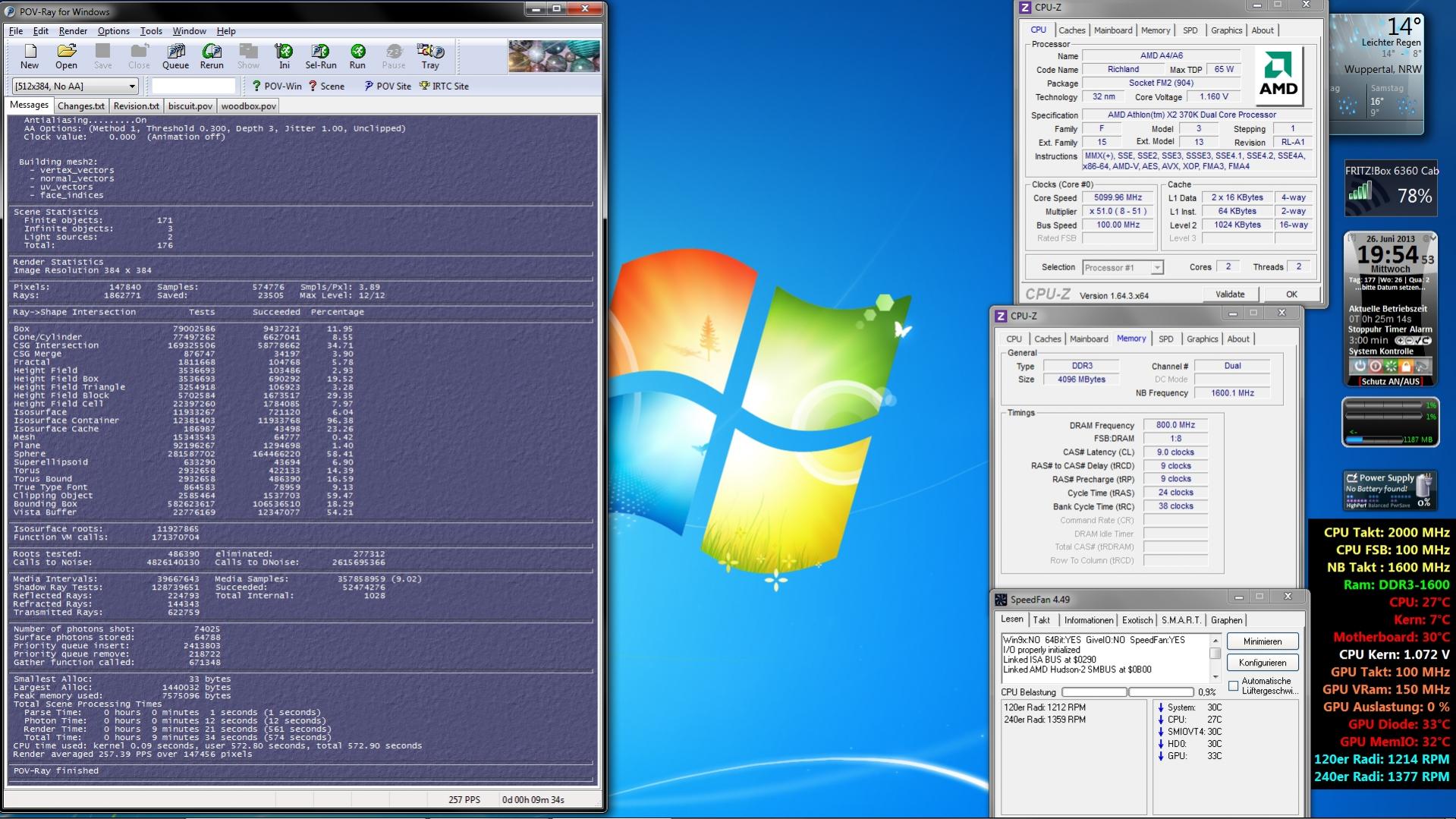Visit the IRTC Site toolbar entry
This screenshot has width=1456, height=819.
coord(444,86)
